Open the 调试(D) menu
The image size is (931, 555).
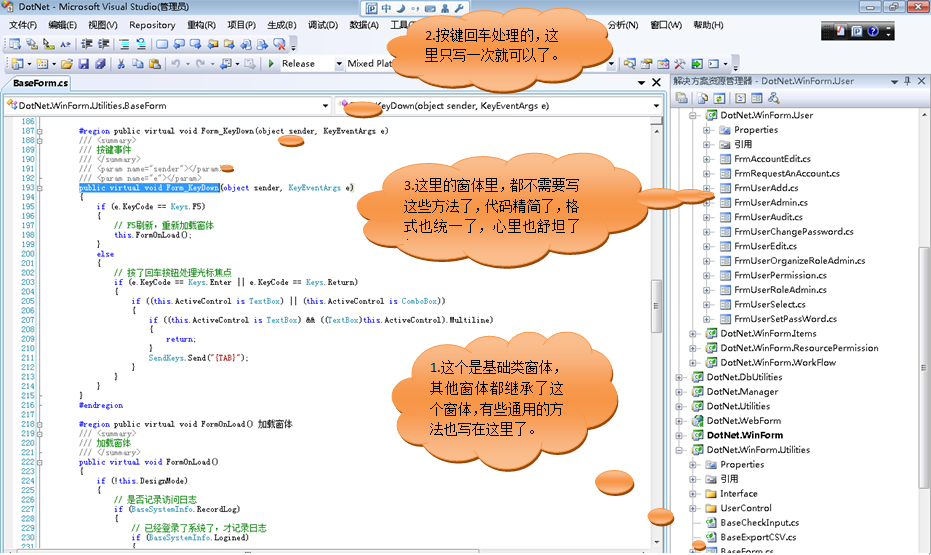pos(323,25)
